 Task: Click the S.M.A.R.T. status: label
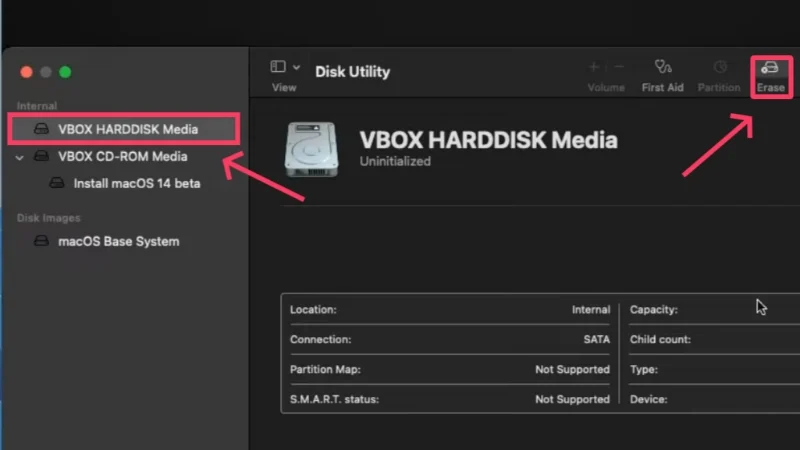(334, 399)
